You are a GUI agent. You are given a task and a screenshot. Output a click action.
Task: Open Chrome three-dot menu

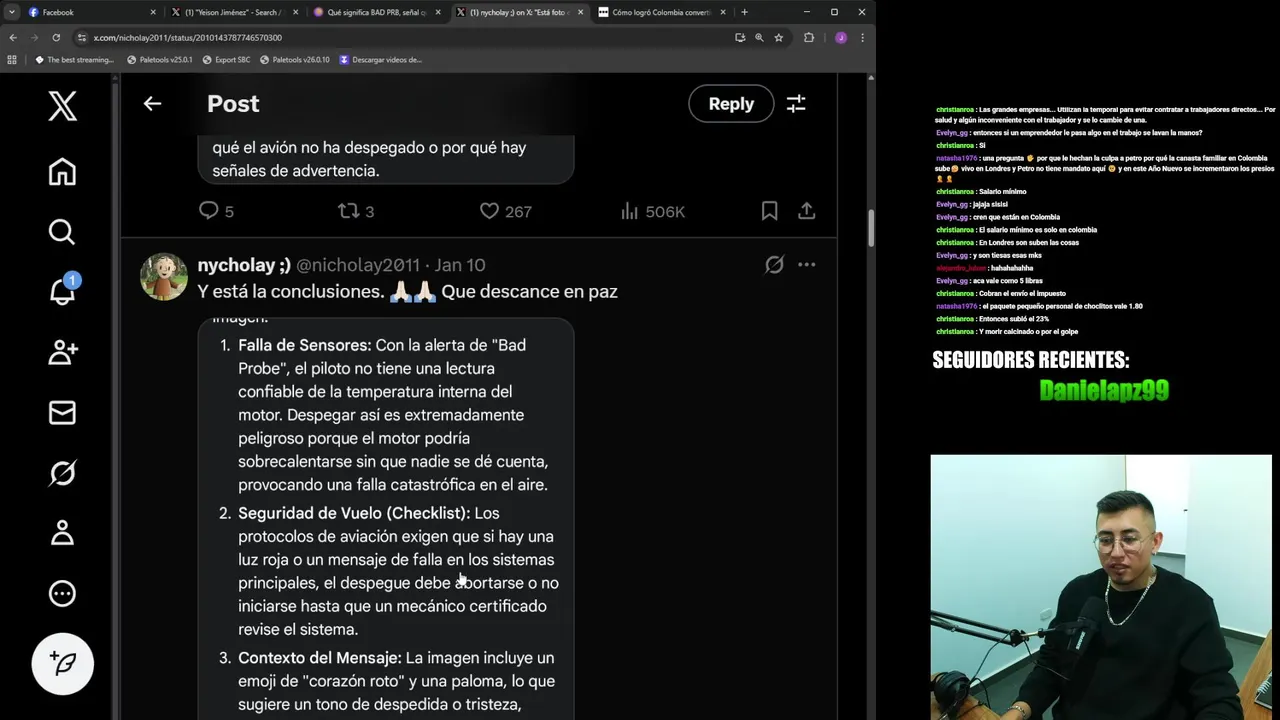click(x=862, y=37)
